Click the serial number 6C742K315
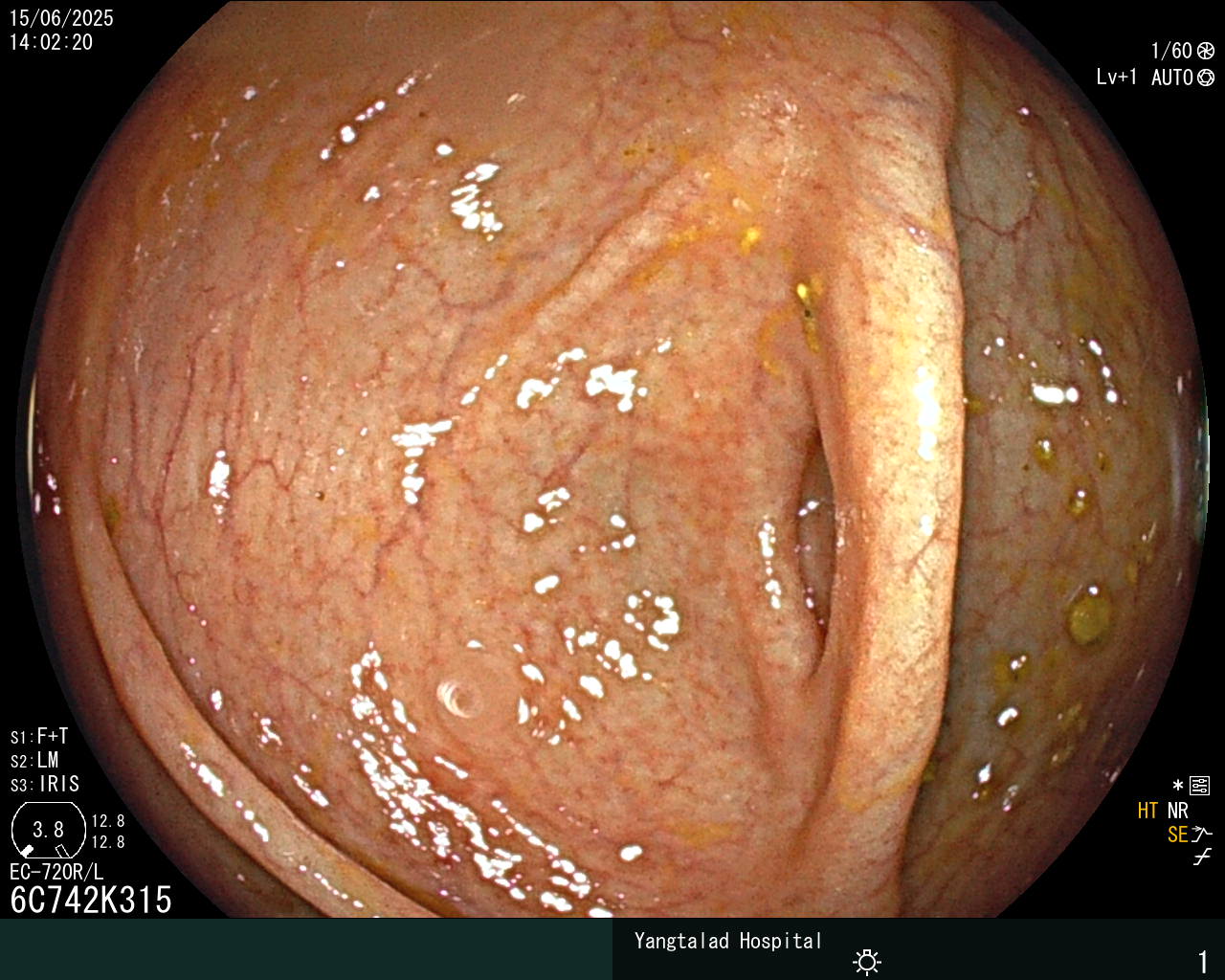The width and height of the screenshot is (1225, 980). [91, 900]
